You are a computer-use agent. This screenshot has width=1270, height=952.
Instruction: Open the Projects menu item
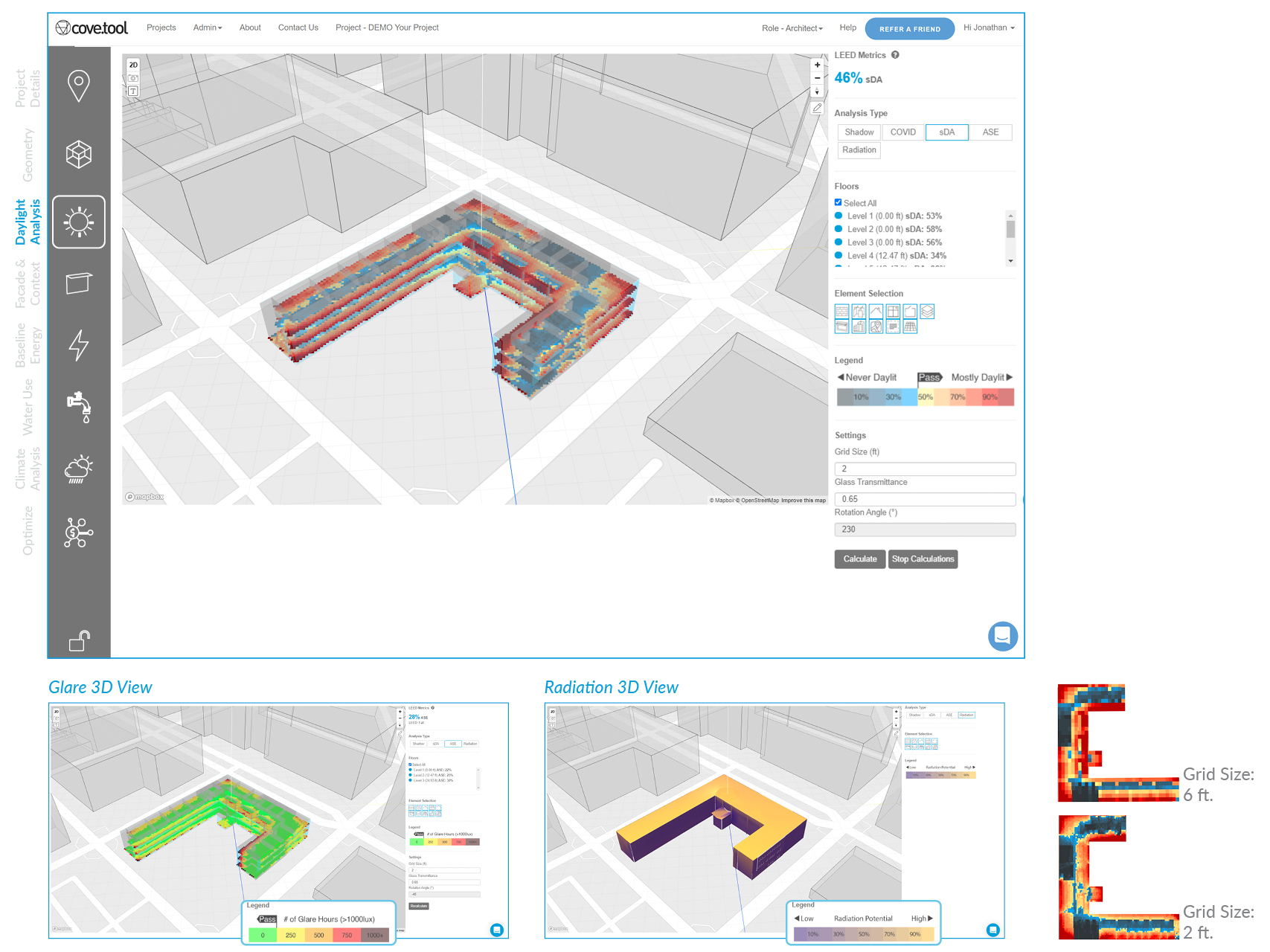pos(161,28)
